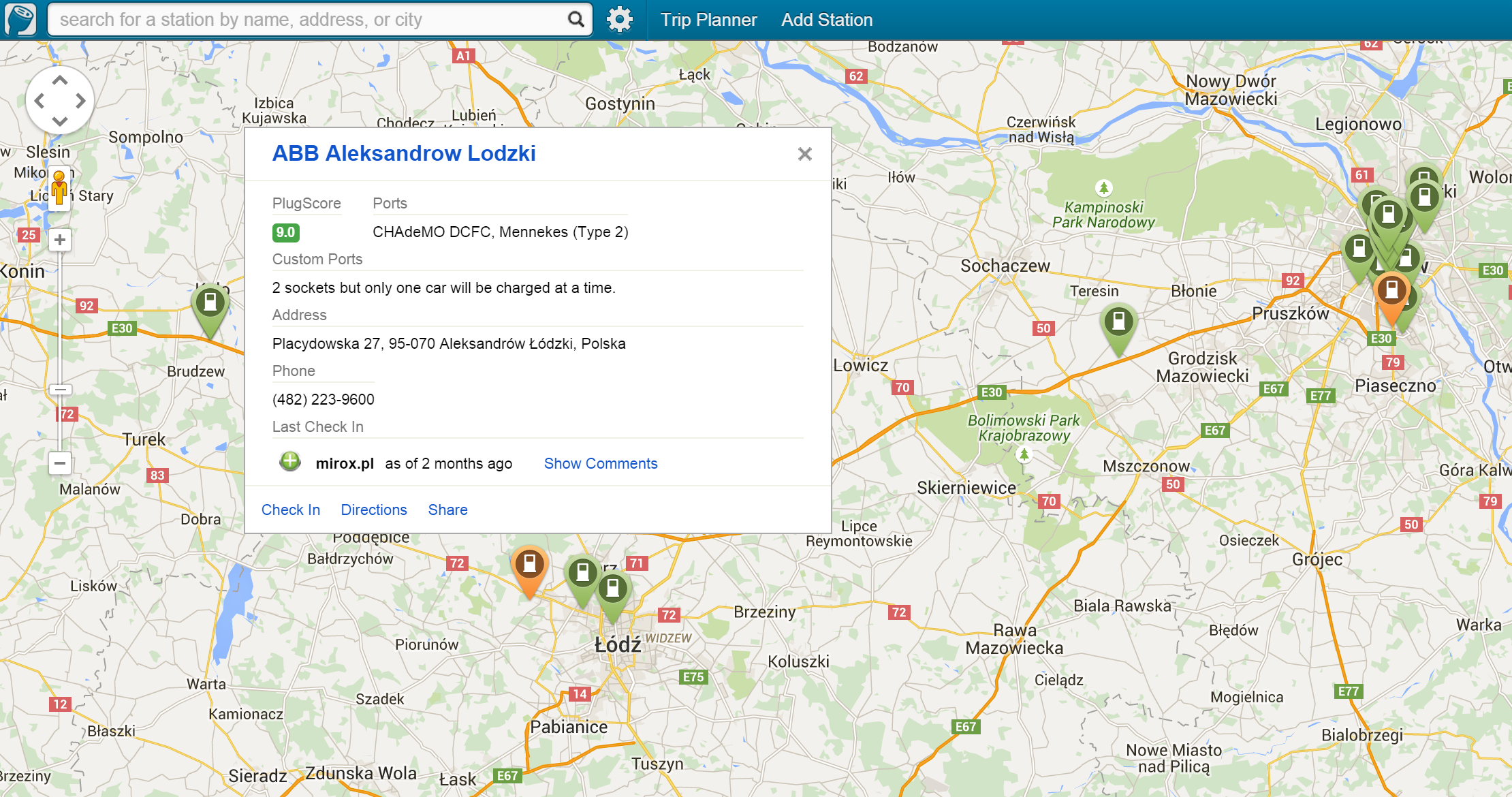1512x797 pixels.
Task: Click the Check In link
Action: 291,510
